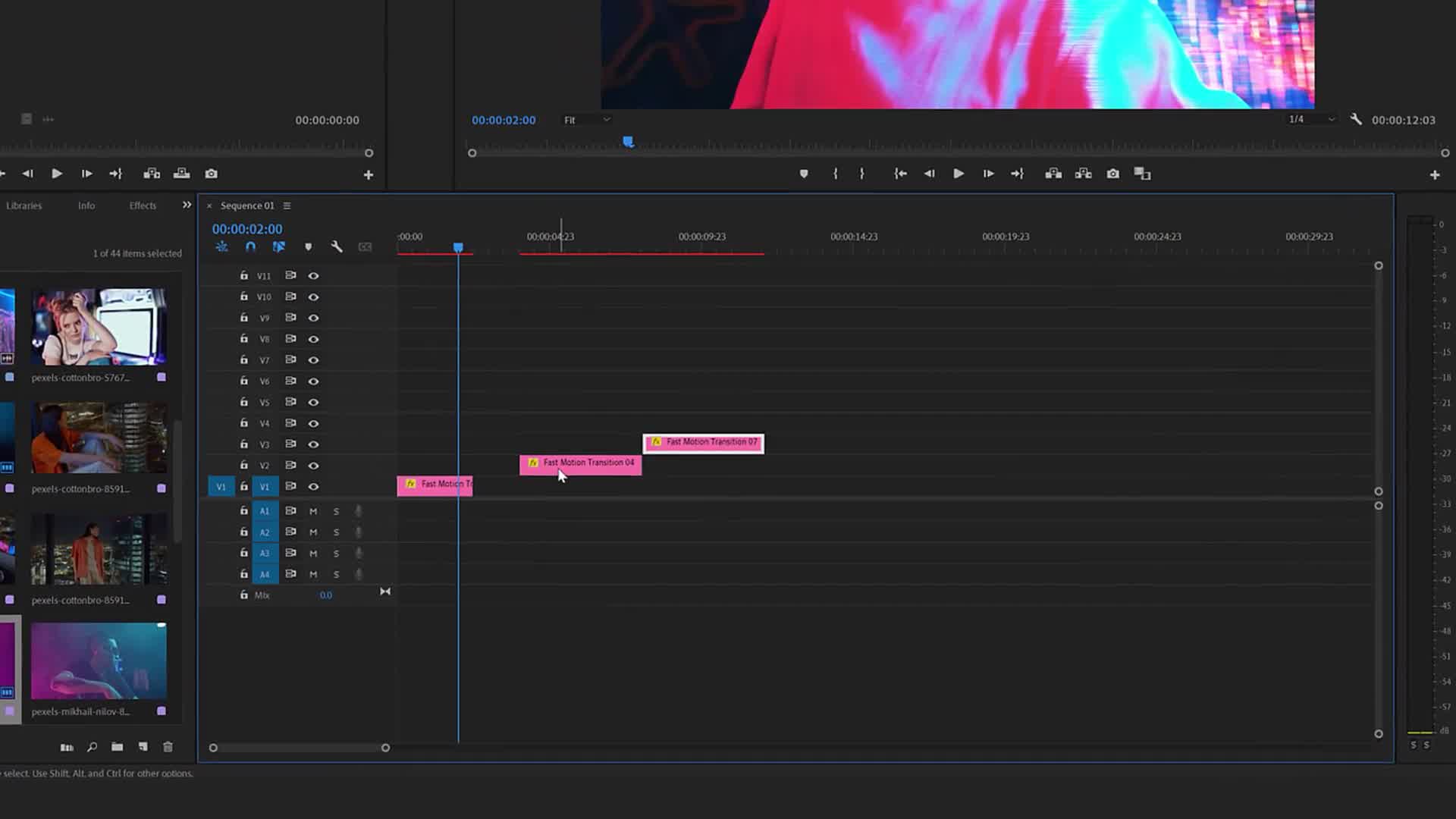Open Fit zoom level dropdown
1456x819 pixels.
(x=586, y=120)
